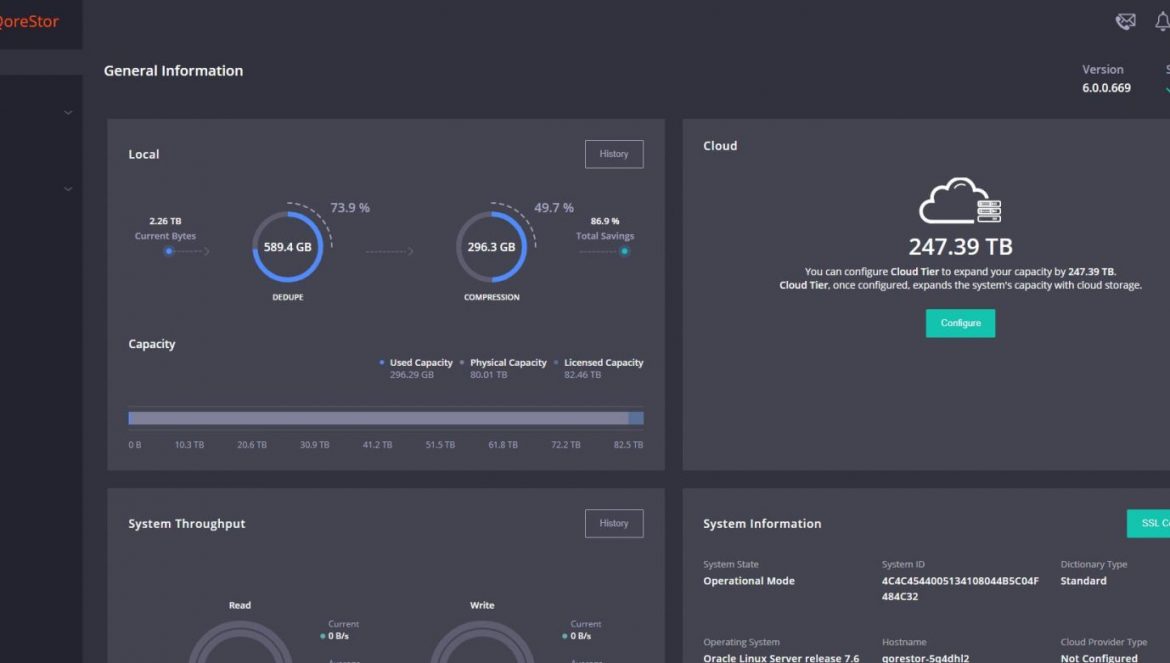Click the 49.7 % compression percentage
The image size is (1170, 663).
point(554,208)
